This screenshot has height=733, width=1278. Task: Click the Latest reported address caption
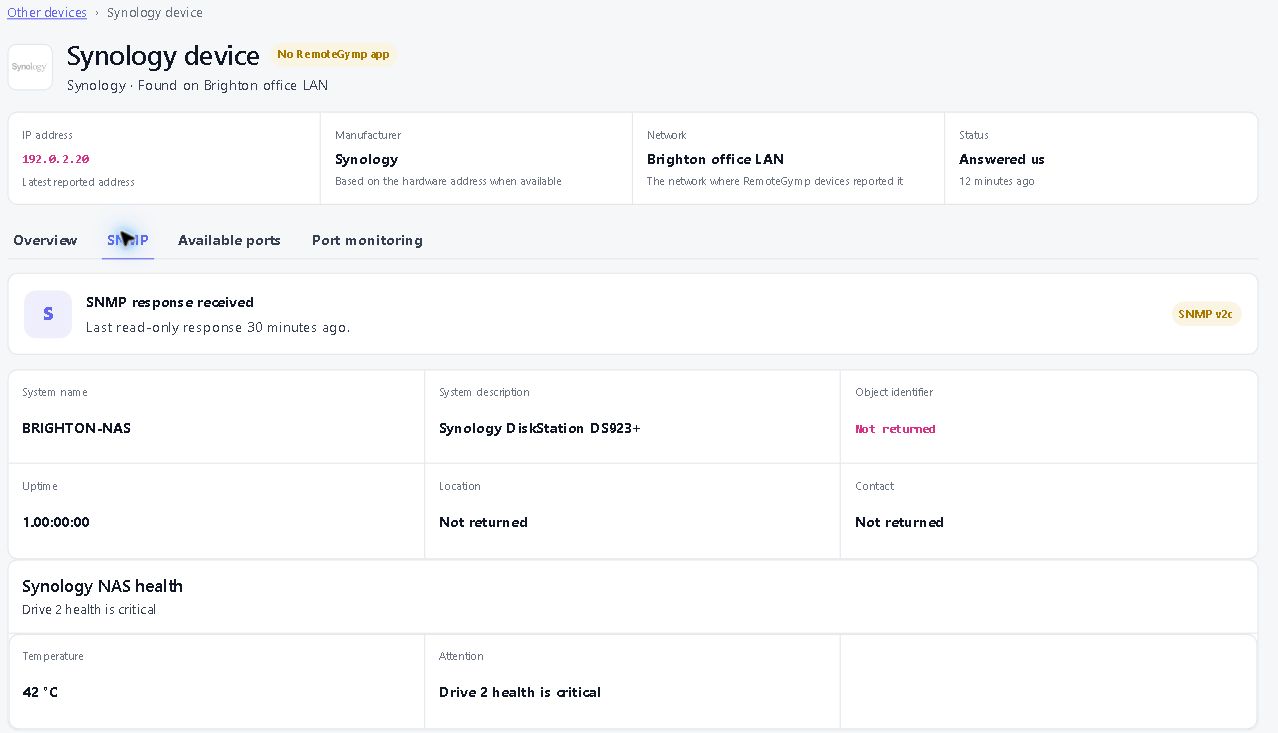coord(78,181)
